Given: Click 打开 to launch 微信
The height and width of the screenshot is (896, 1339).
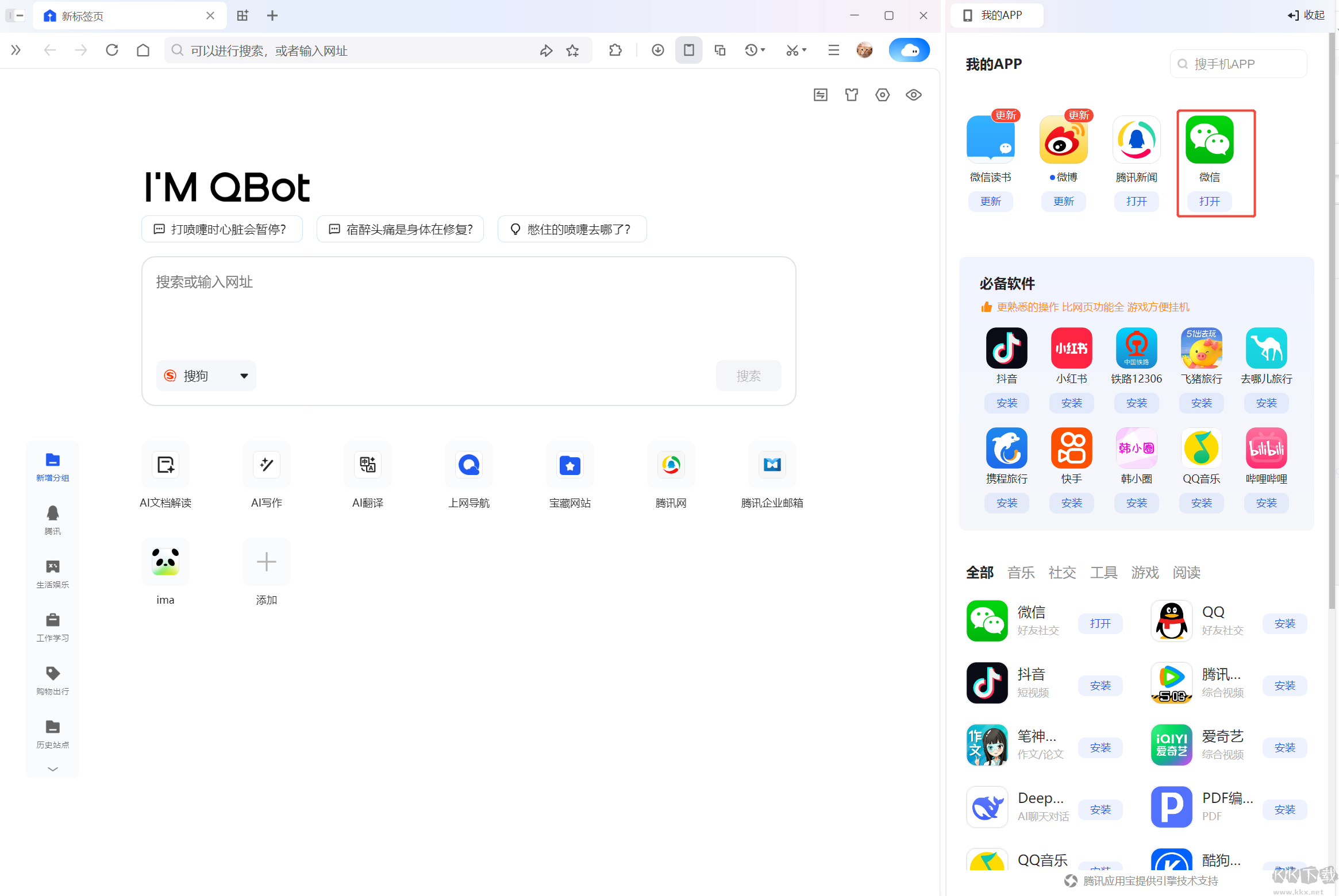Looking at the screenshot, I should coord(1210,201).
